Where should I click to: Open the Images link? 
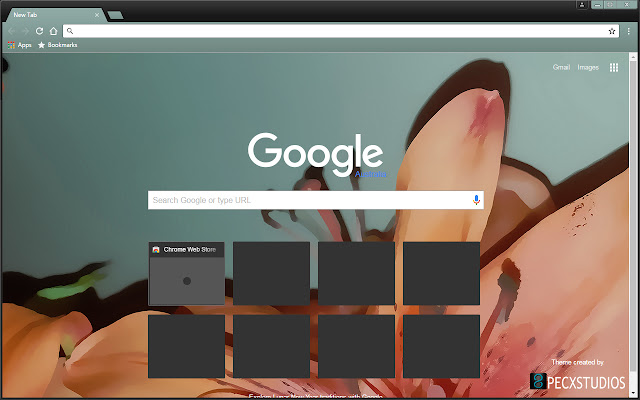coord(588,67)
